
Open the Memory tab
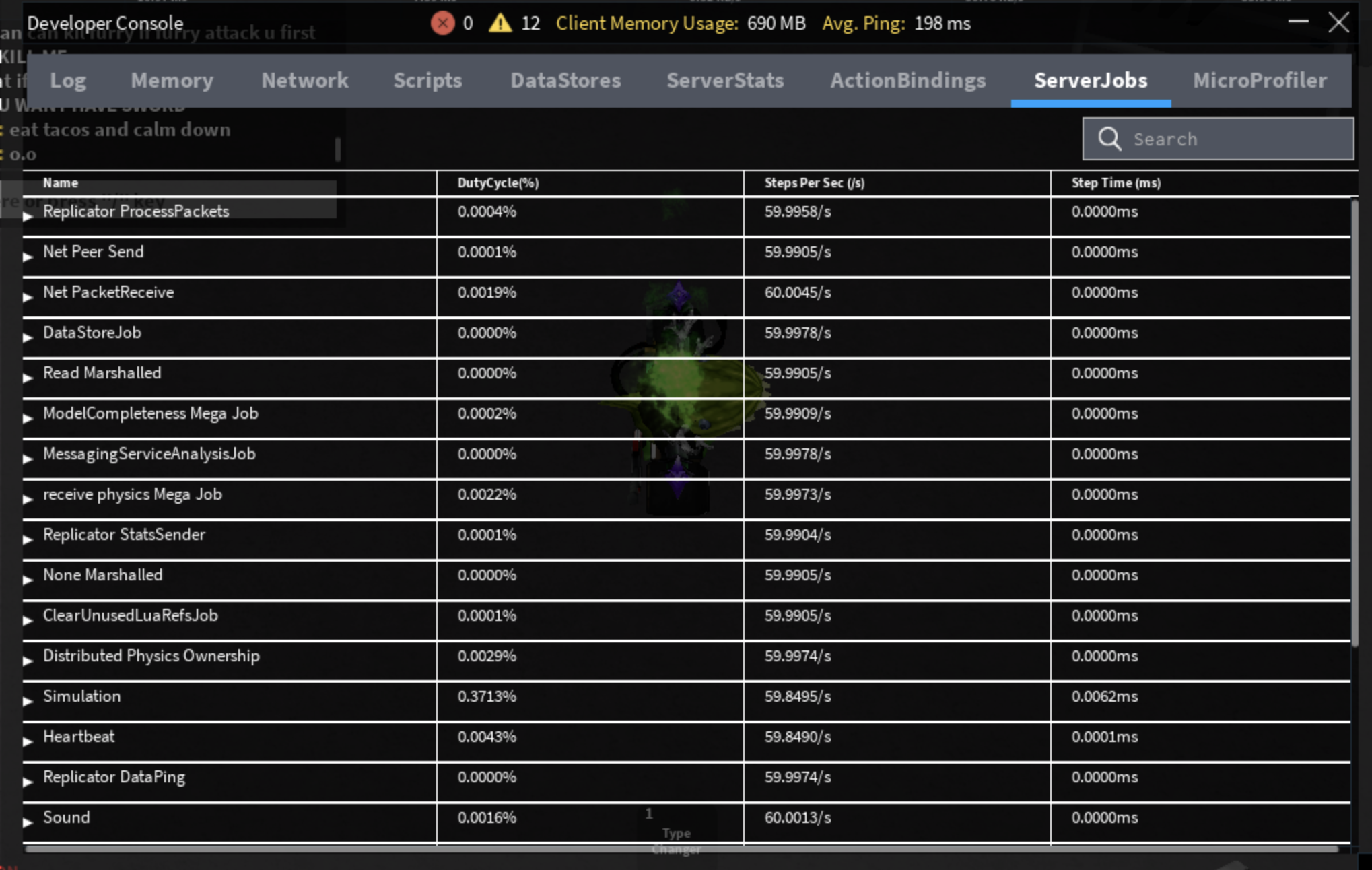[x=172, y=81]
